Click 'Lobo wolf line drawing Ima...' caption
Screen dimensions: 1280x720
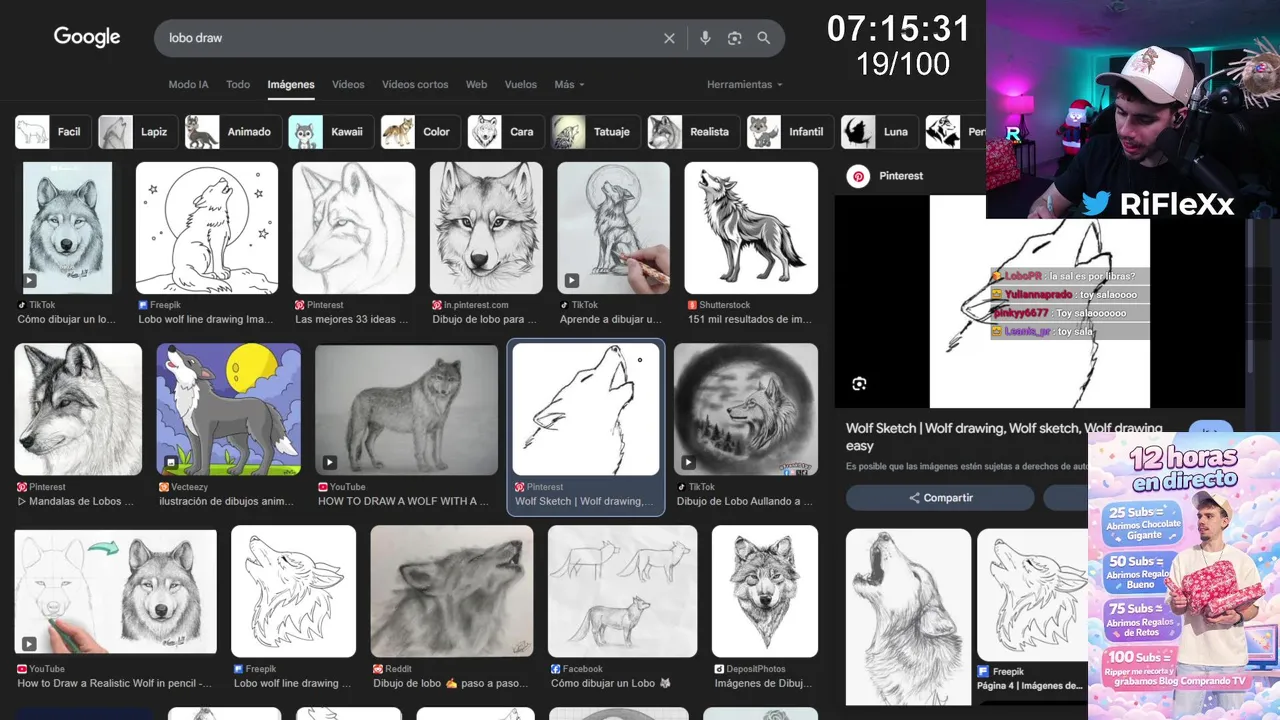(206, 320)
